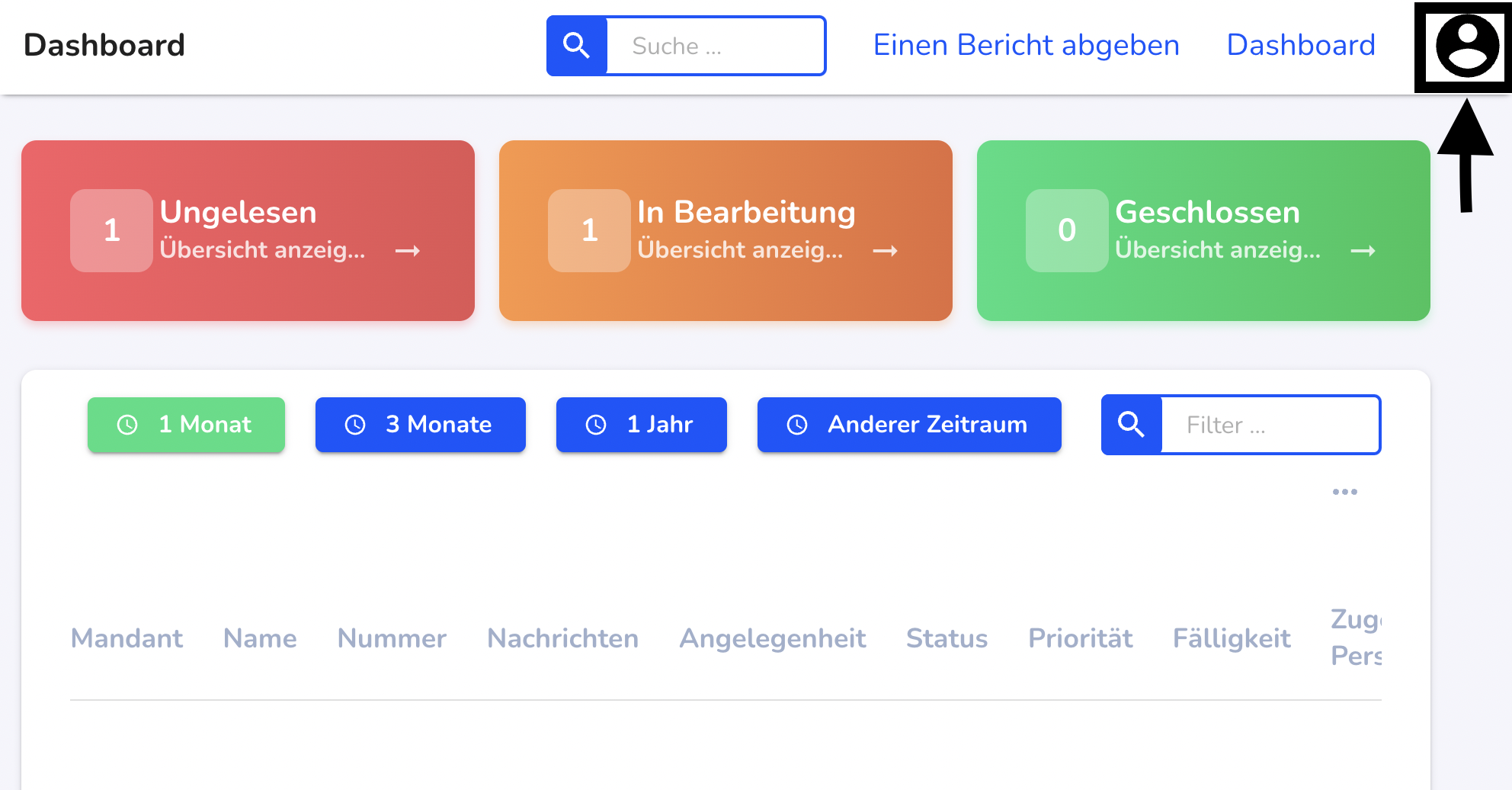The height and width of the screenshot is (790, 1512).
Task: Click the Ungelesen card title
Action: [x=238, y=212]
